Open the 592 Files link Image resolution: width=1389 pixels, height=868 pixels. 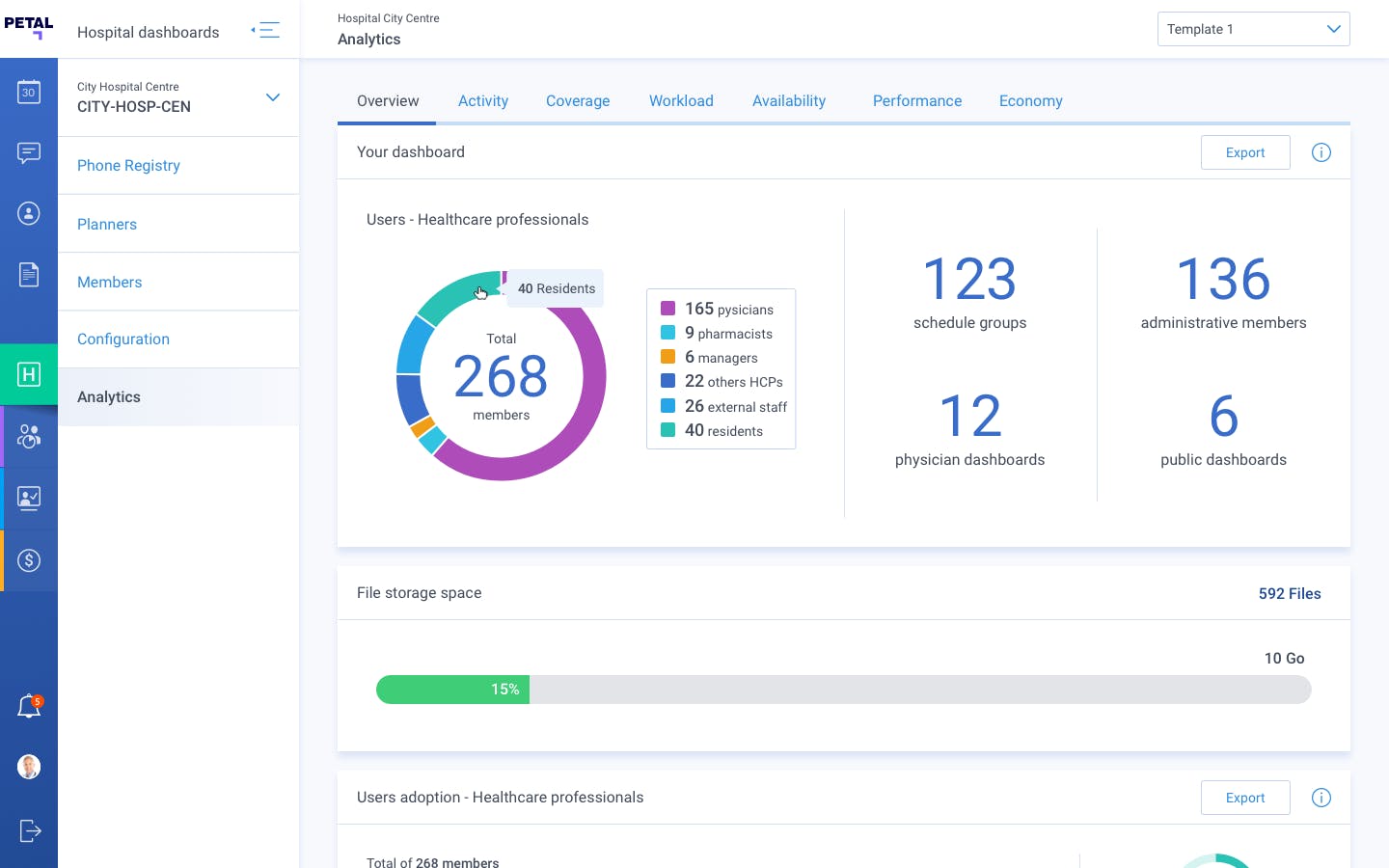1290,594
